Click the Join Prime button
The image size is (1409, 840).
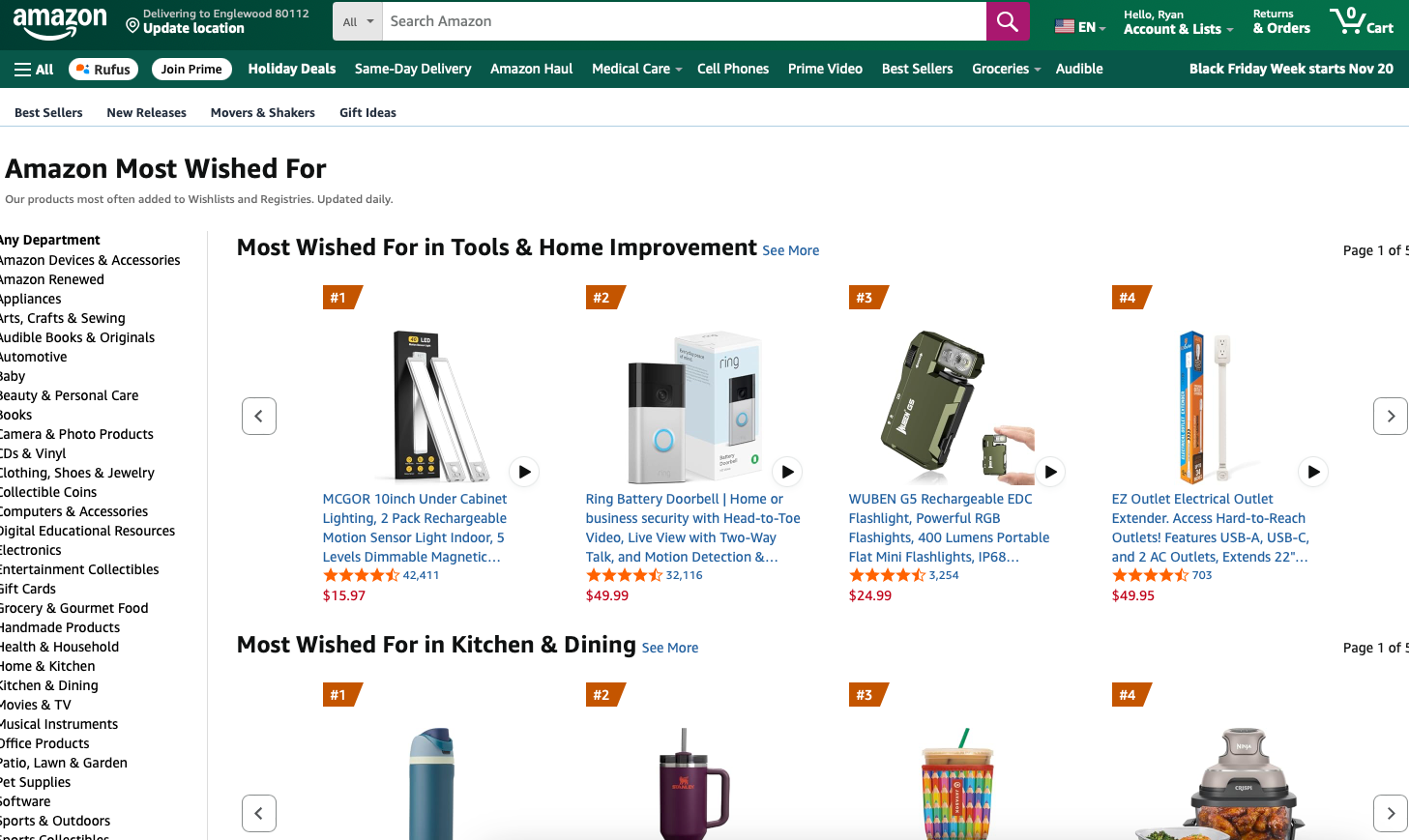point(191,69)
